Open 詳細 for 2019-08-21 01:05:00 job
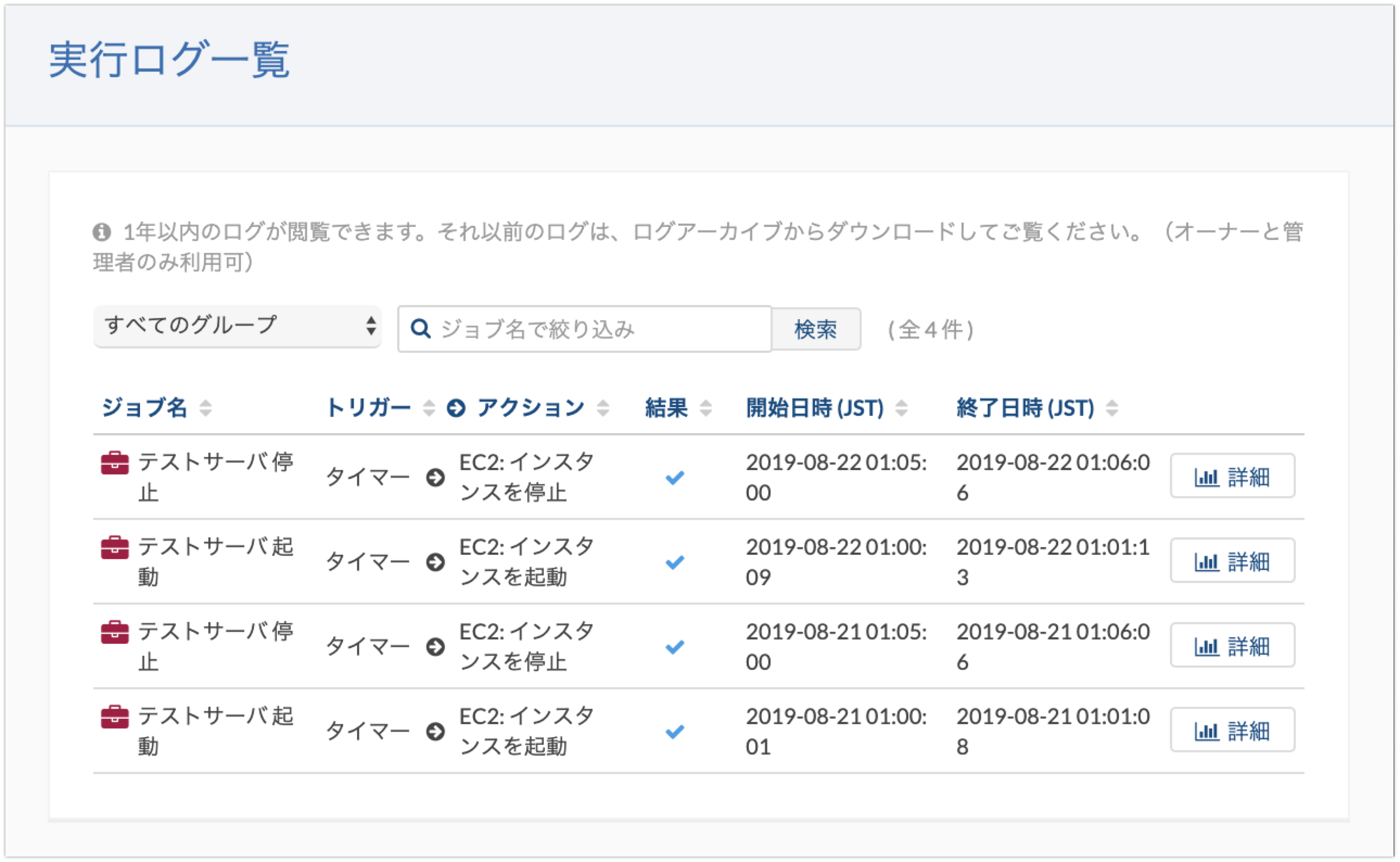Viewport: 1400px width, 862px height. click(x=1232, y=645)
